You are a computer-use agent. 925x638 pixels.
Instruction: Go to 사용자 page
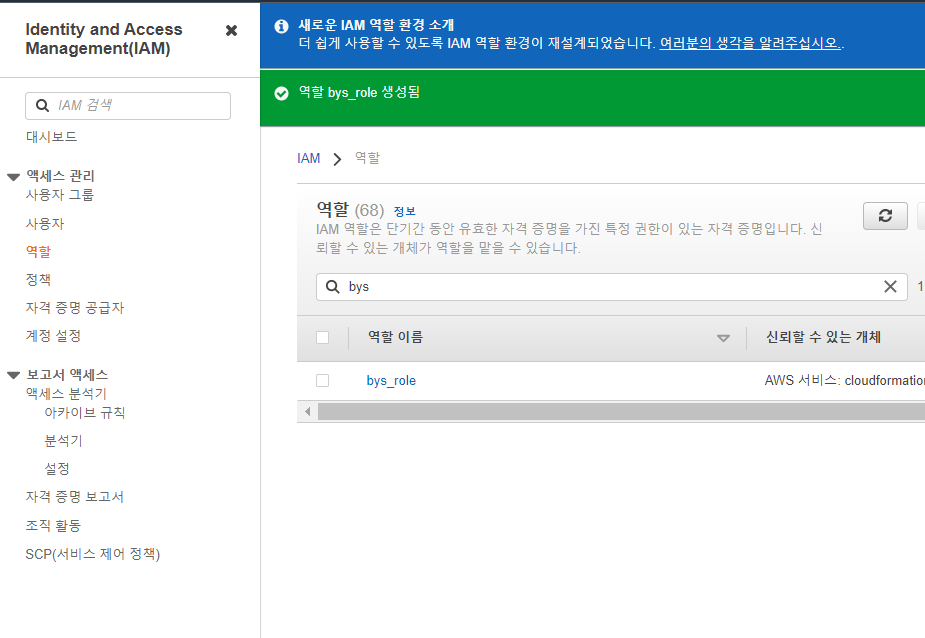pos(45,224)
